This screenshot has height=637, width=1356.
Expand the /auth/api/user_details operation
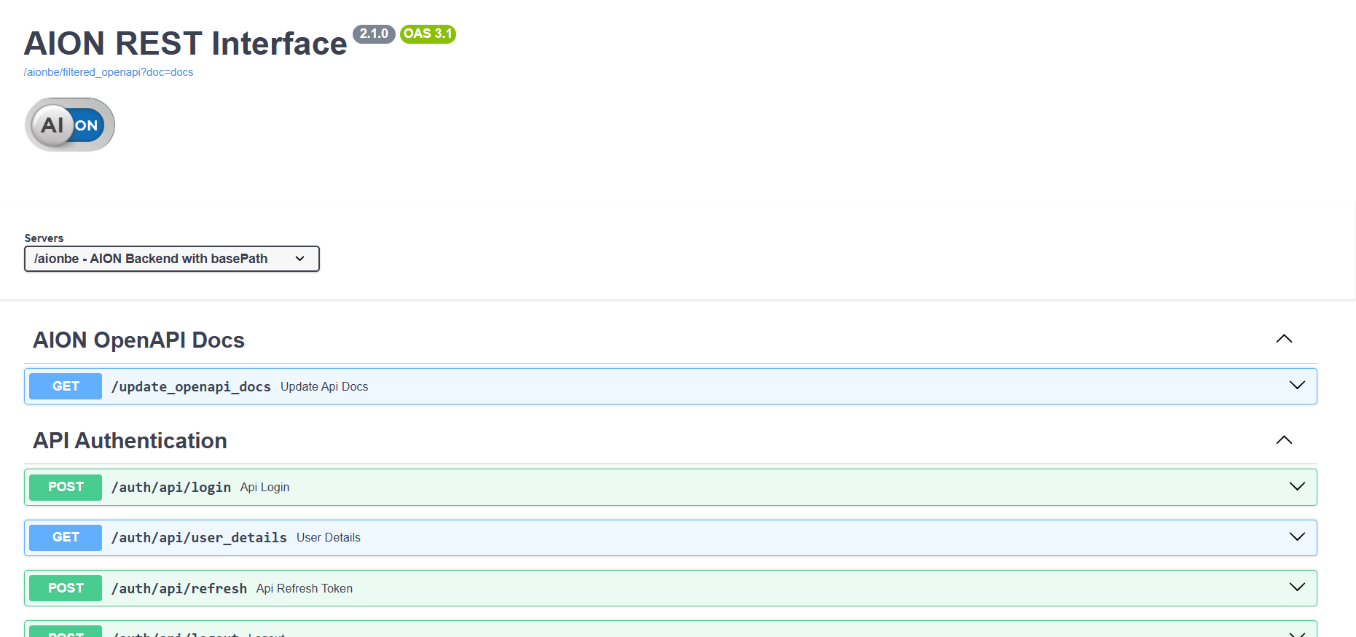[1297, 537]
